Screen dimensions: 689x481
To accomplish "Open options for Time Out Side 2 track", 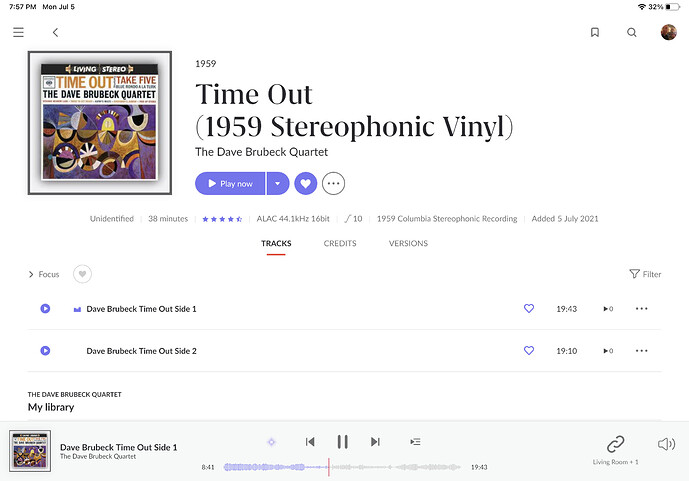I will point(642,351).
